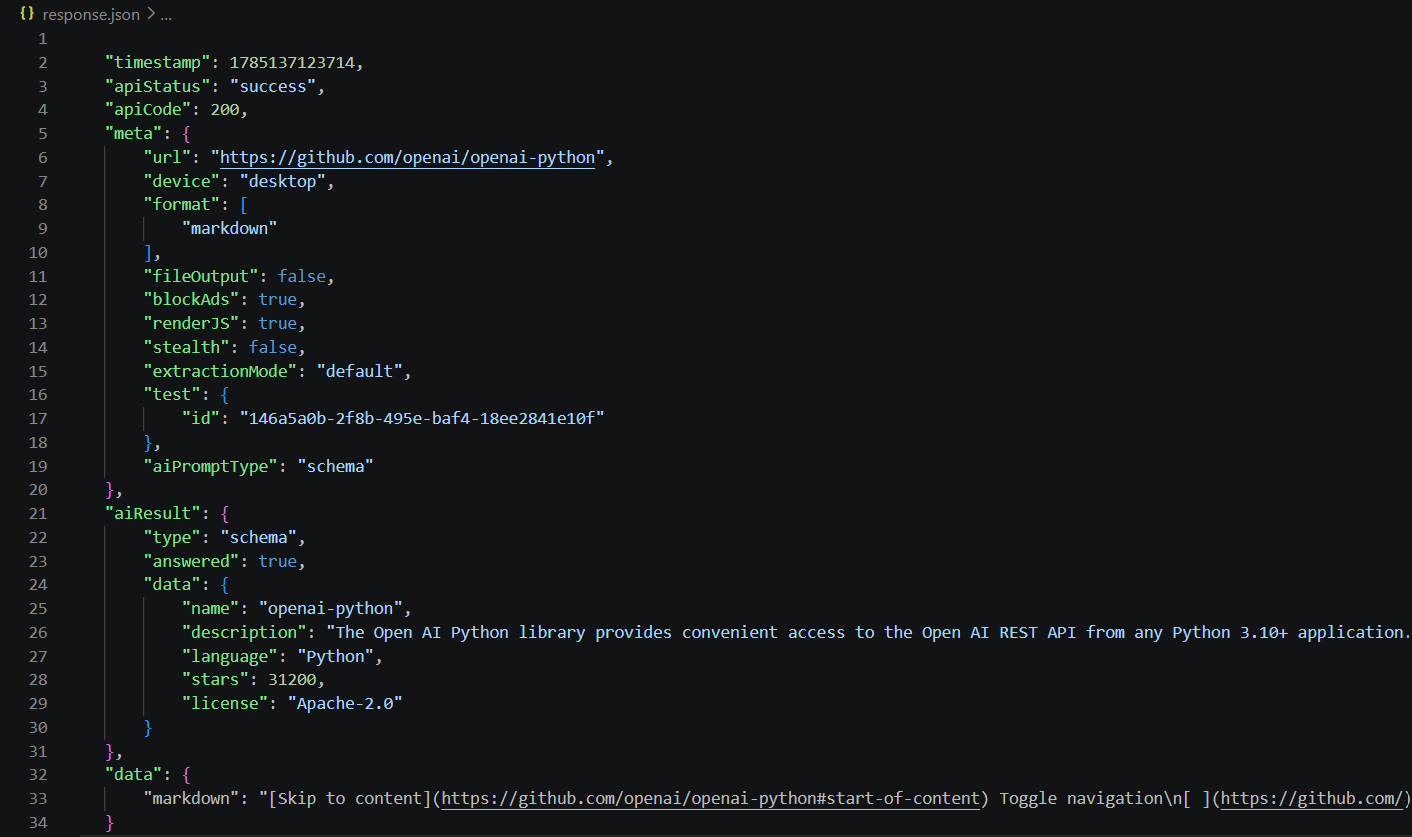
Task: Click the "description" key
Action: click(x=244, y=632)
